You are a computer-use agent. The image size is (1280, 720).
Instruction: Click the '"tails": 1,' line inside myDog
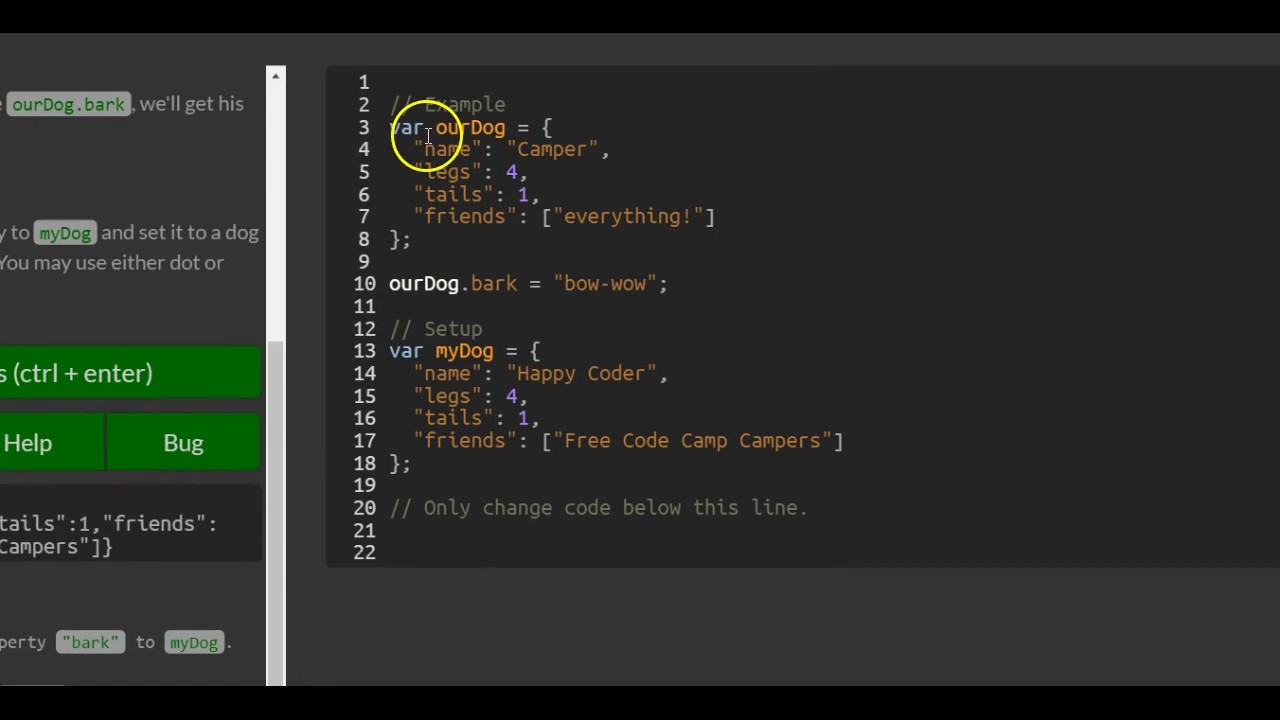coord(476,418)
